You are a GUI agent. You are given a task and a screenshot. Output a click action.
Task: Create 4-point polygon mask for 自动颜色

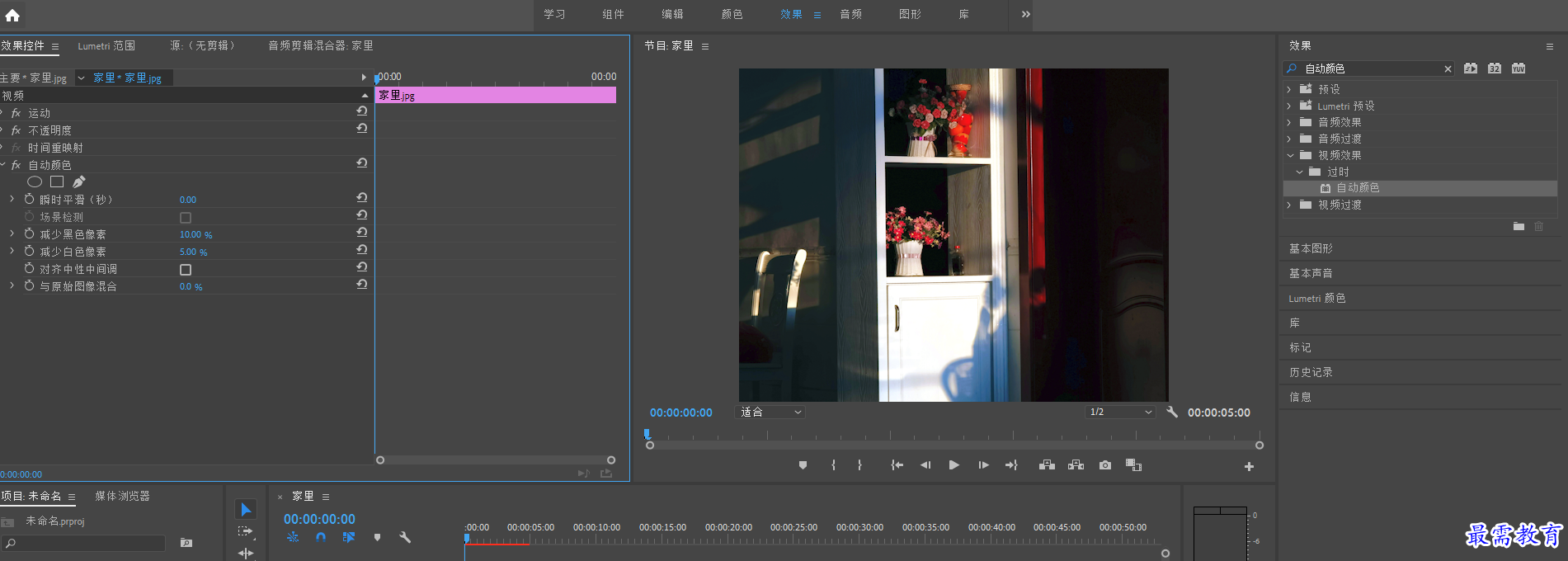[57, 181]
